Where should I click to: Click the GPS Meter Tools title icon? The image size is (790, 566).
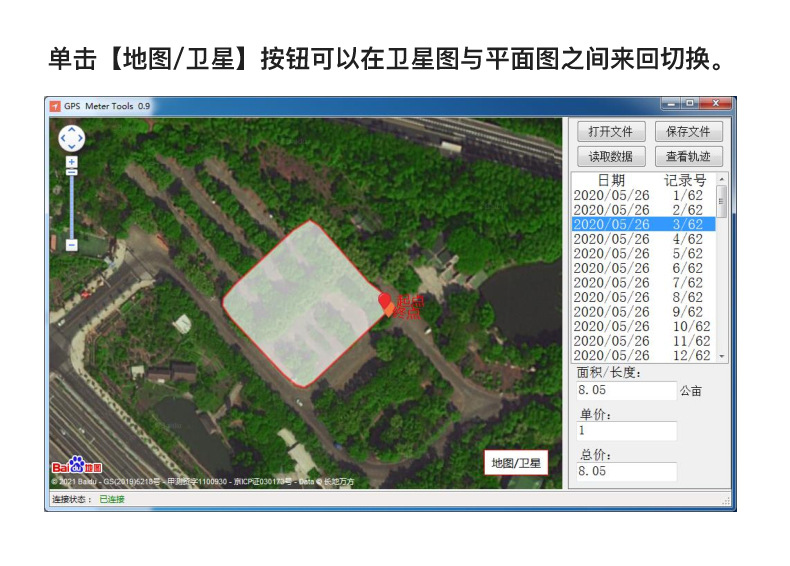point(55,106)
